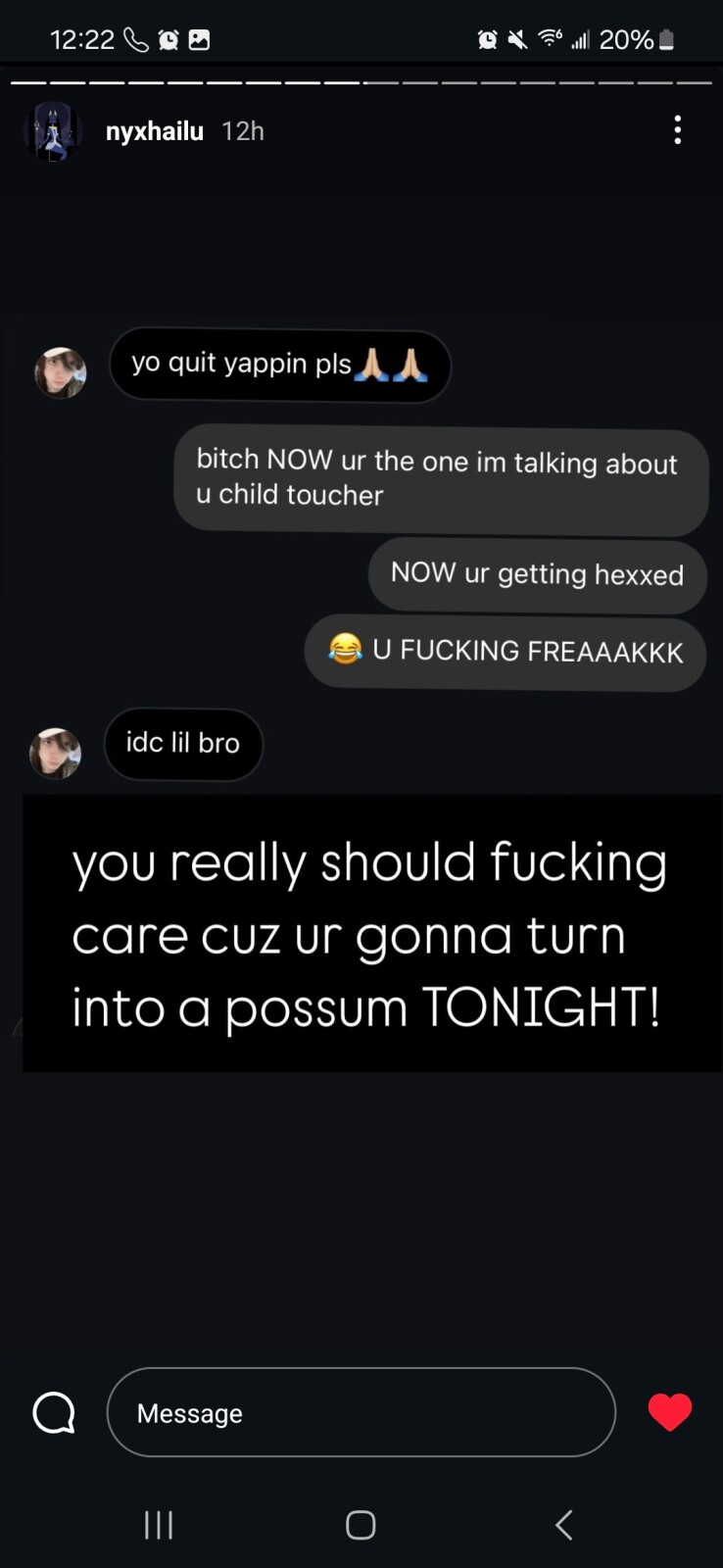
Task: Tap the possum TONIGHT caption text box
Action: coord(372,933)
